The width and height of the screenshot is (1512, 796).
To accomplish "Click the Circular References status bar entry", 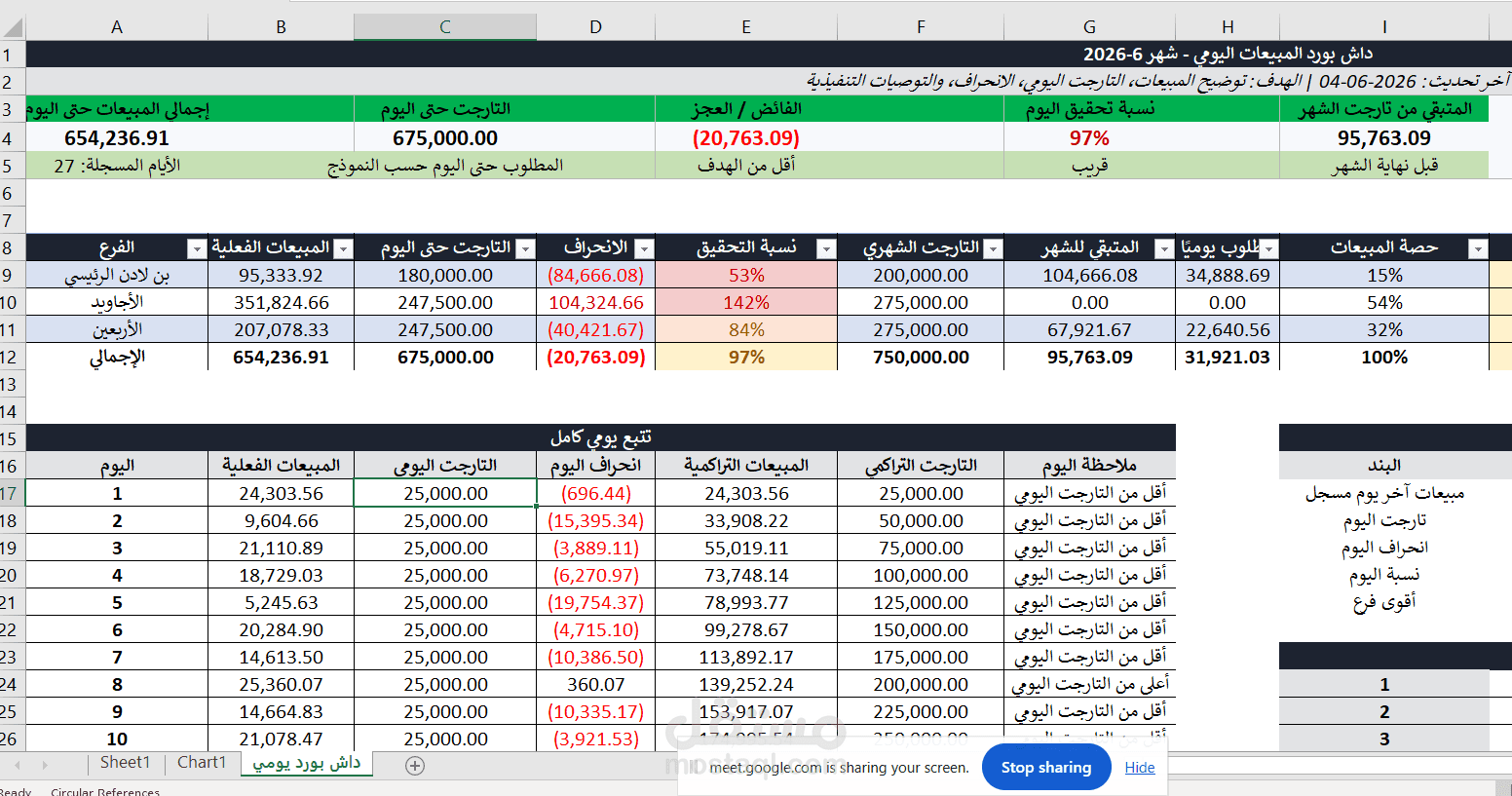I will point(105,792).
